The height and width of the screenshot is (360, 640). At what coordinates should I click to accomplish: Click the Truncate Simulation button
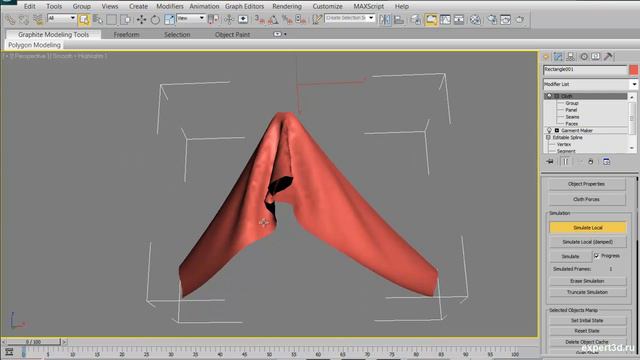point(588,292)
